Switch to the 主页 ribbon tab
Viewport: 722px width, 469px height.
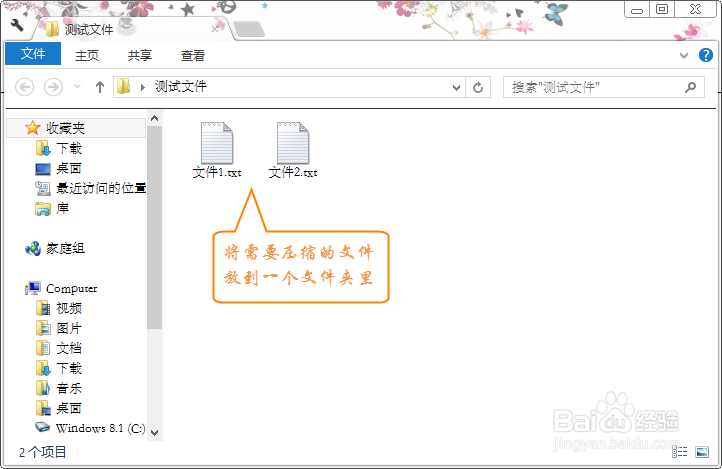pos(87,56)
